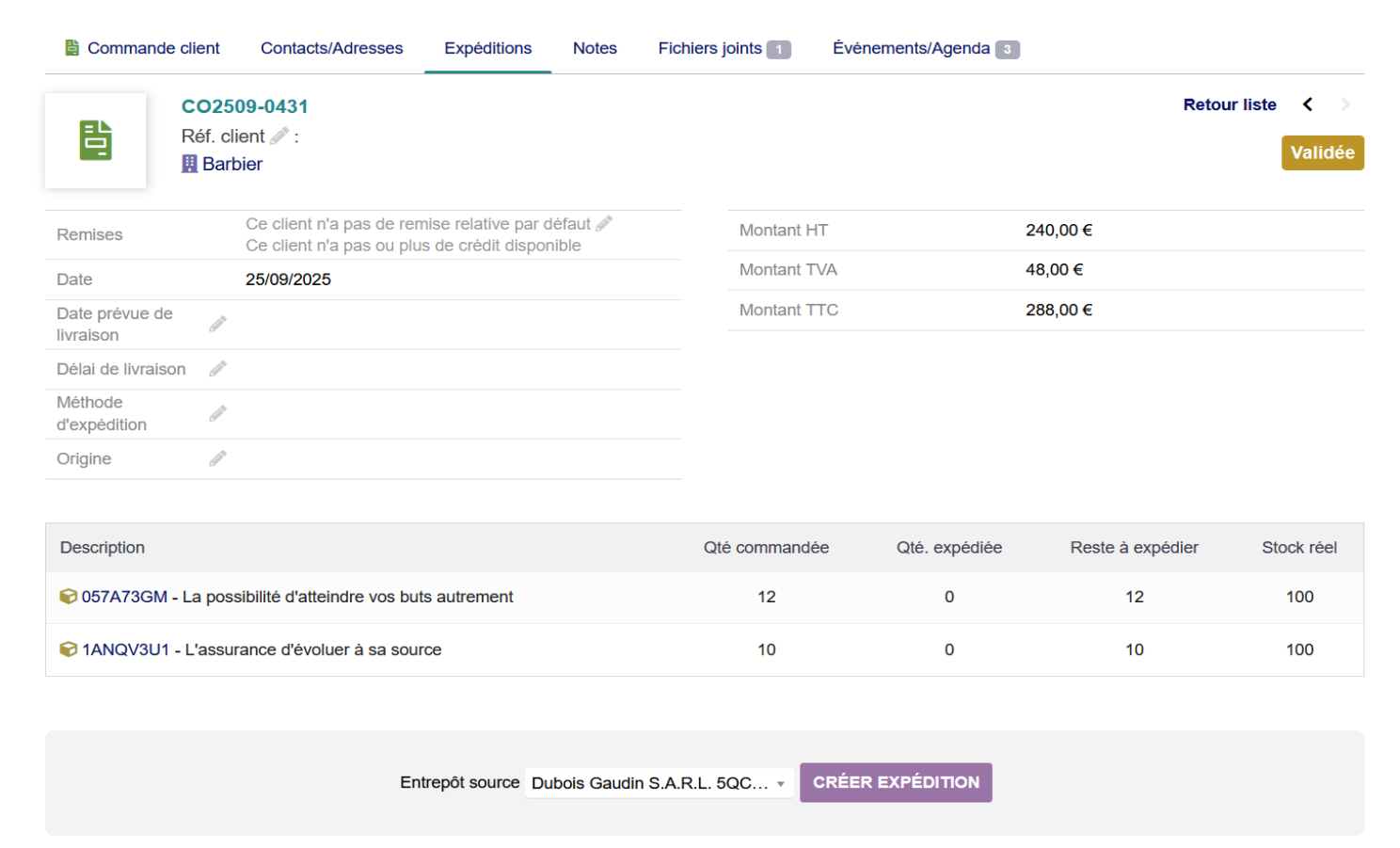
Task: Click the building icon beside Barbier
Action: 189,164
